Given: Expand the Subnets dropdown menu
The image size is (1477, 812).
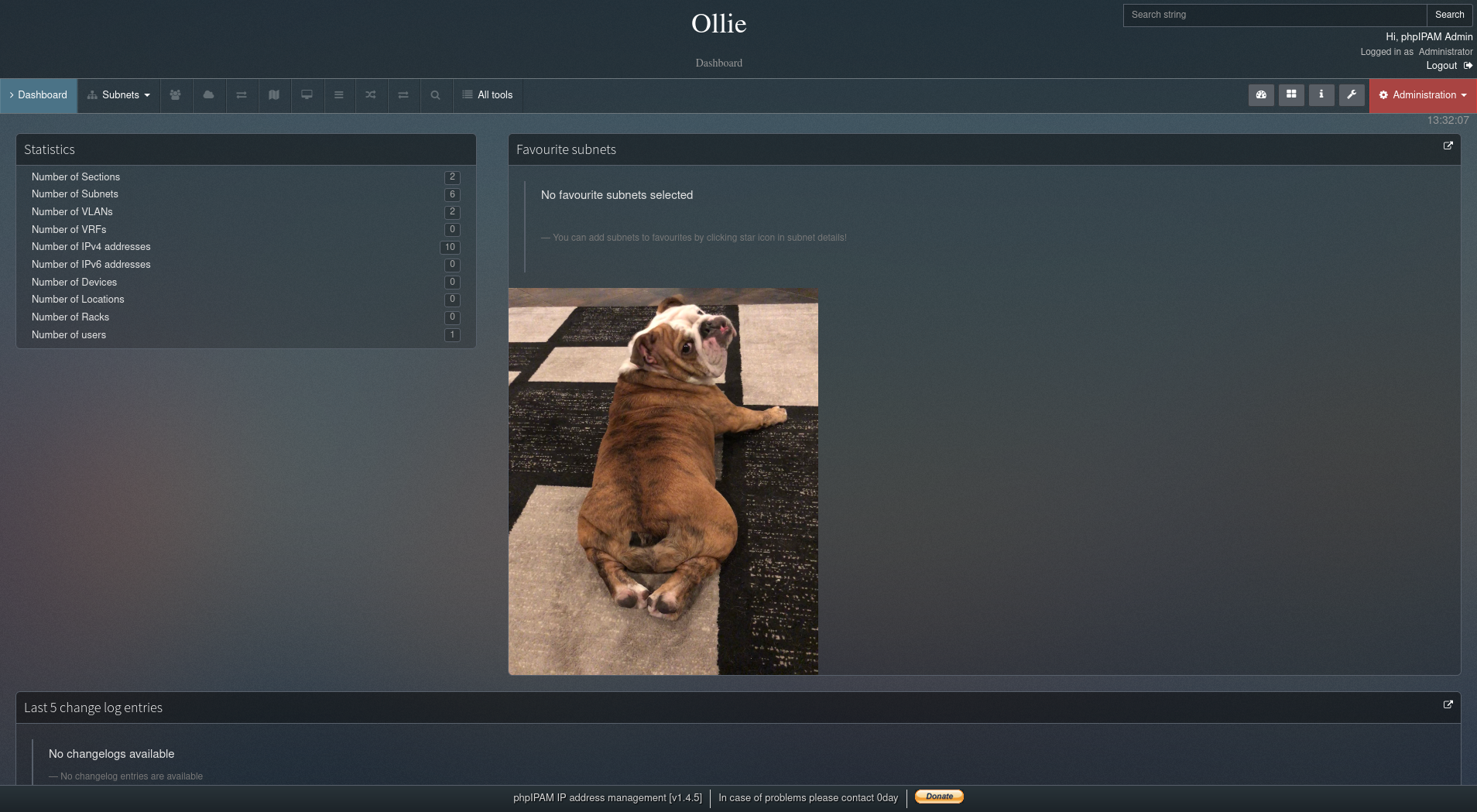Looking at the screenshot, I should tap(119, 95).
